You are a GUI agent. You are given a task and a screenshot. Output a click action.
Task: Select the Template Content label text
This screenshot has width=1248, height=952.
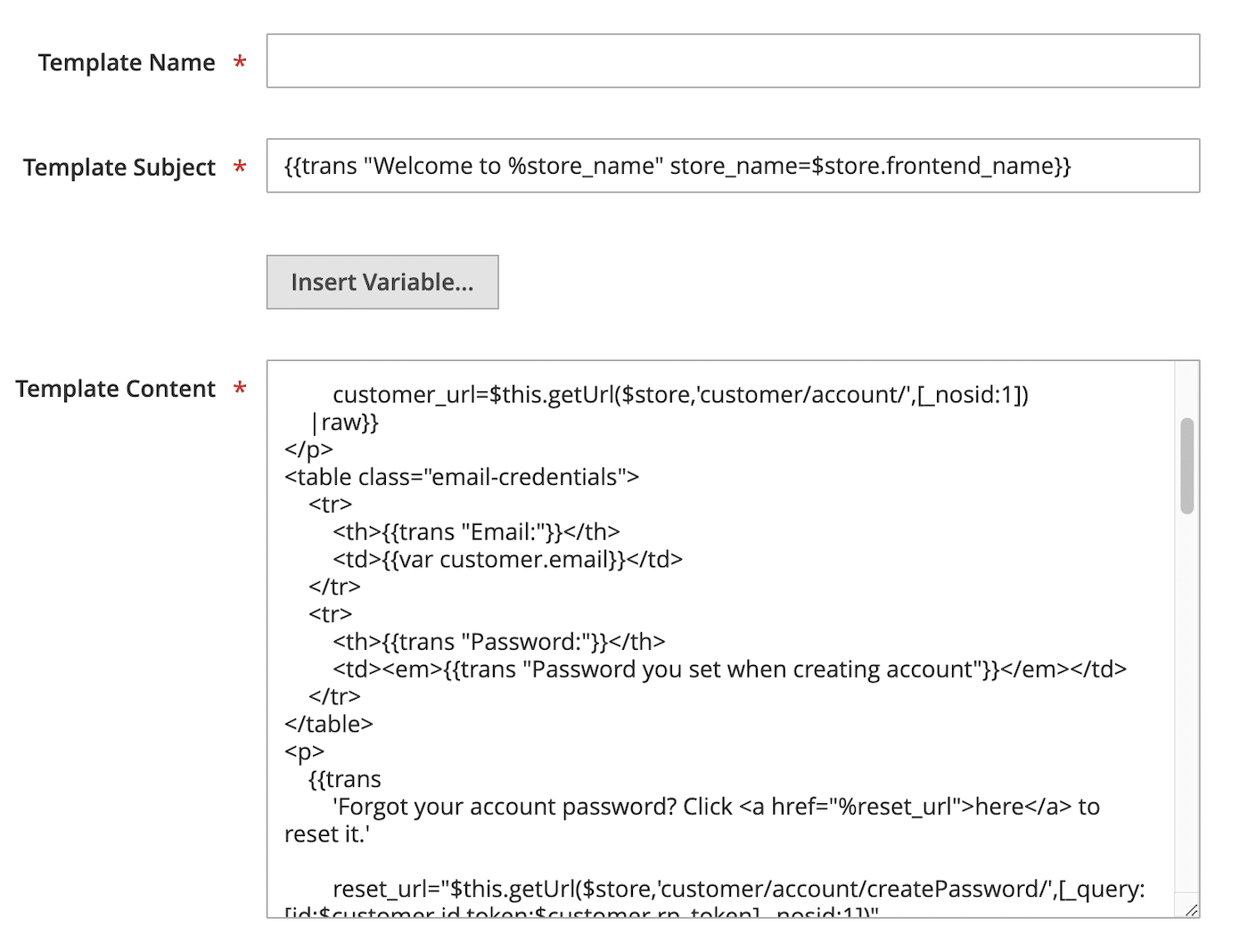[x=116, y=389]
